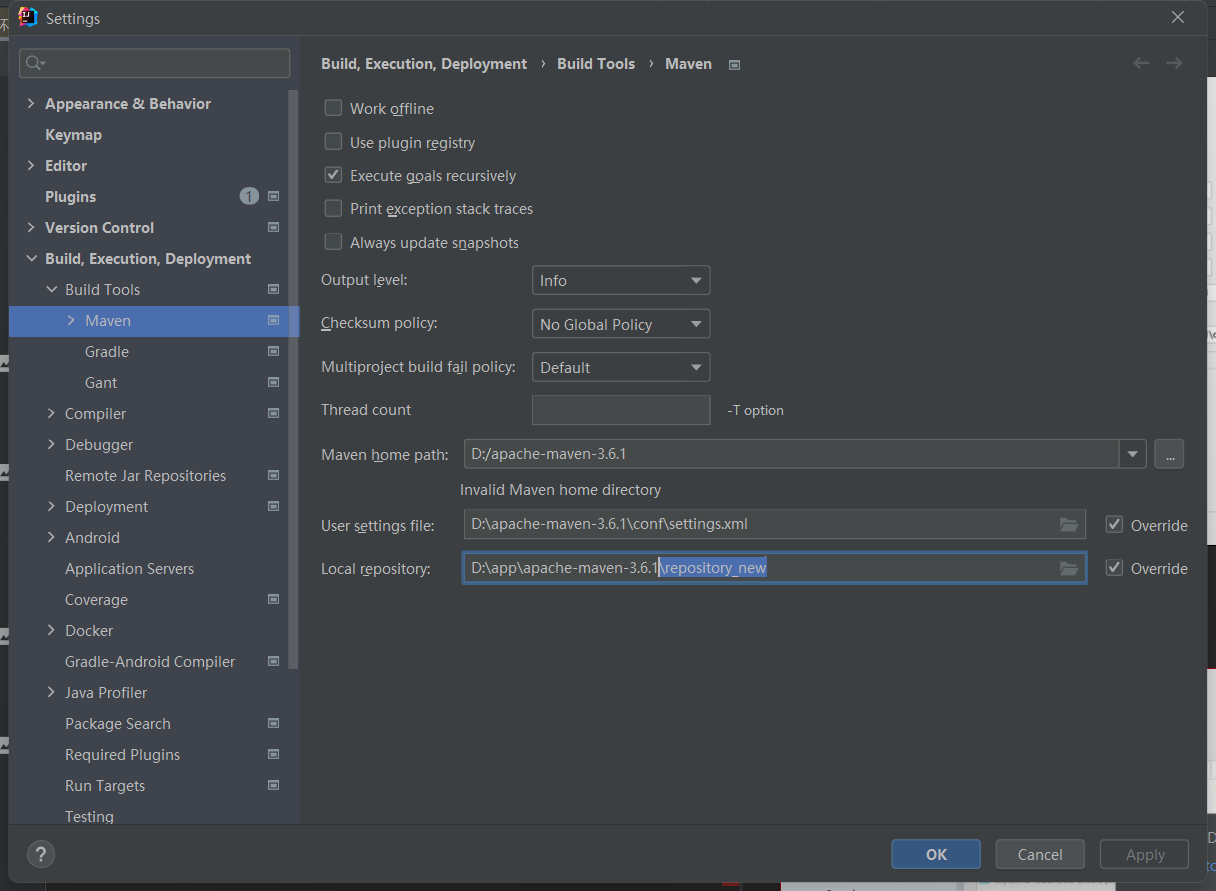Screen dimensions: 1216x891
Task: Uncheck Execute goals recursively
Action: (x=333, y=175)
